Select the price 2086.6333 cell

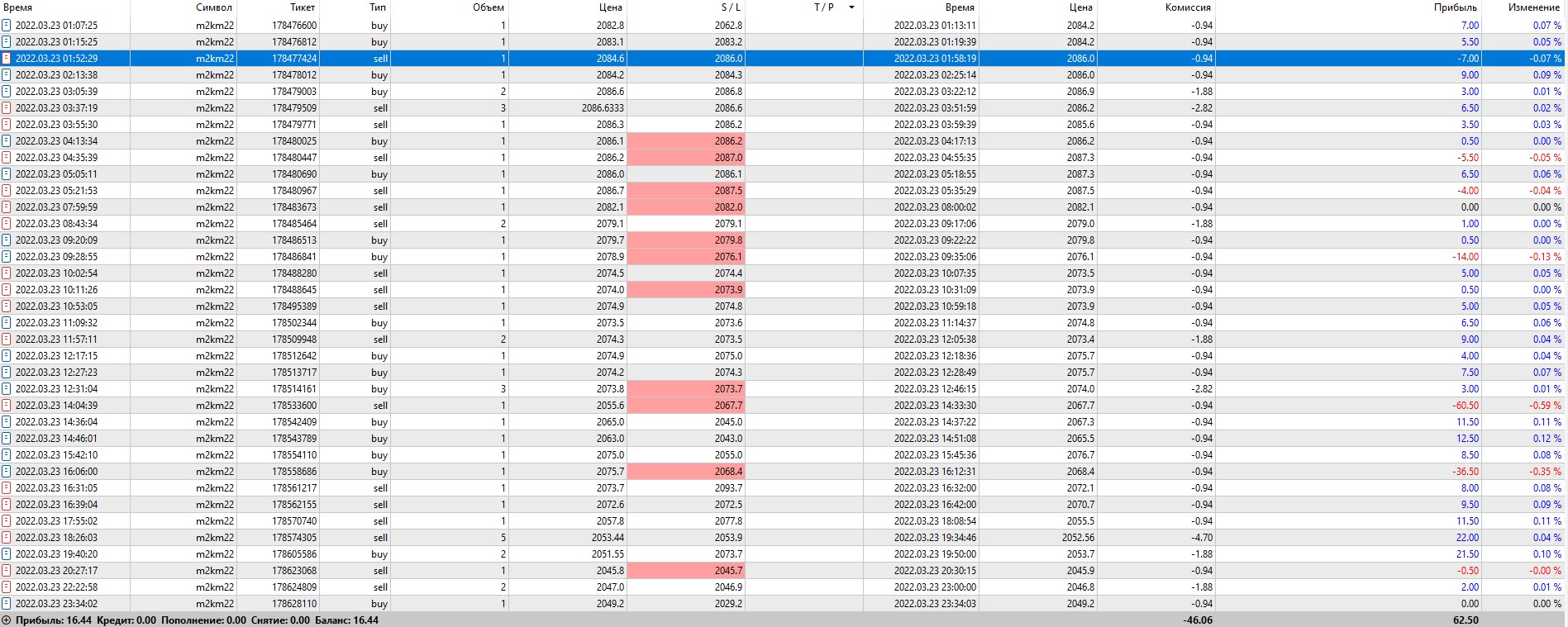(x=603, y=108)
